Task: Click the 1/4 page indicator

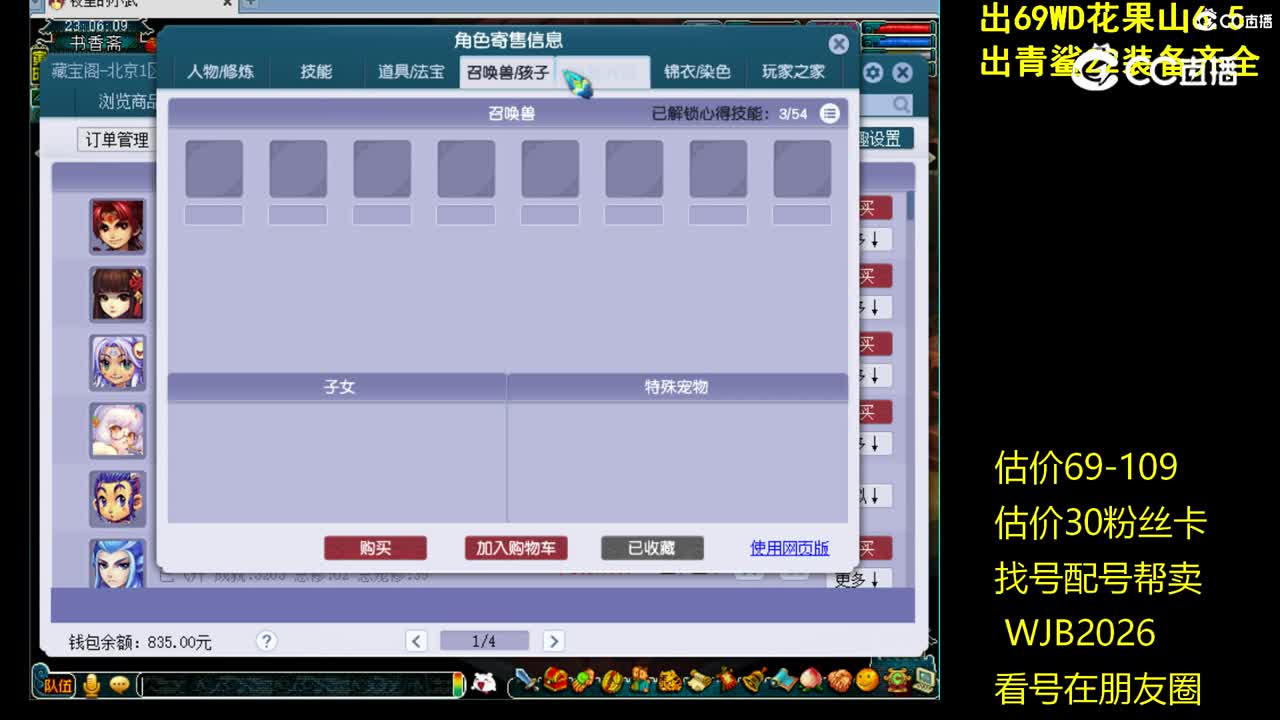Action: pyautogui.click(x=484, y=641)
